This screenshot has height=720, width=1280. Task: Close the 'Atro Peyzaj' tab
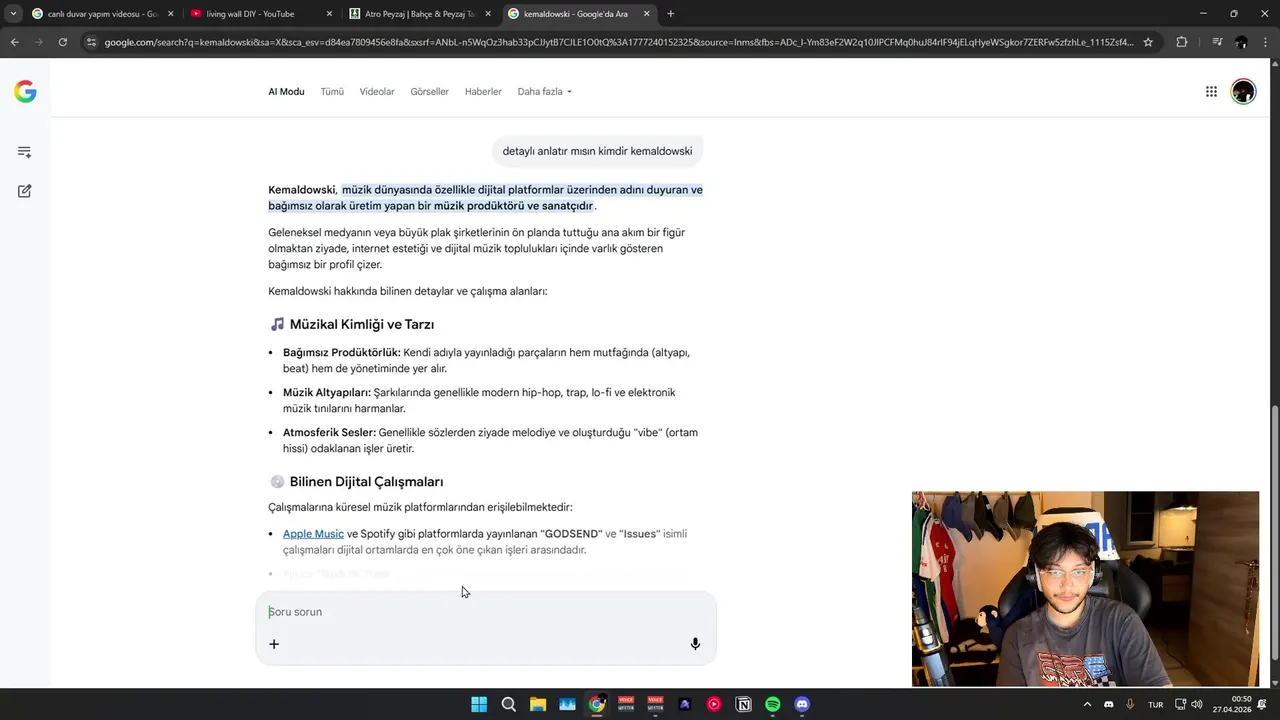click(x=488, y=14)
